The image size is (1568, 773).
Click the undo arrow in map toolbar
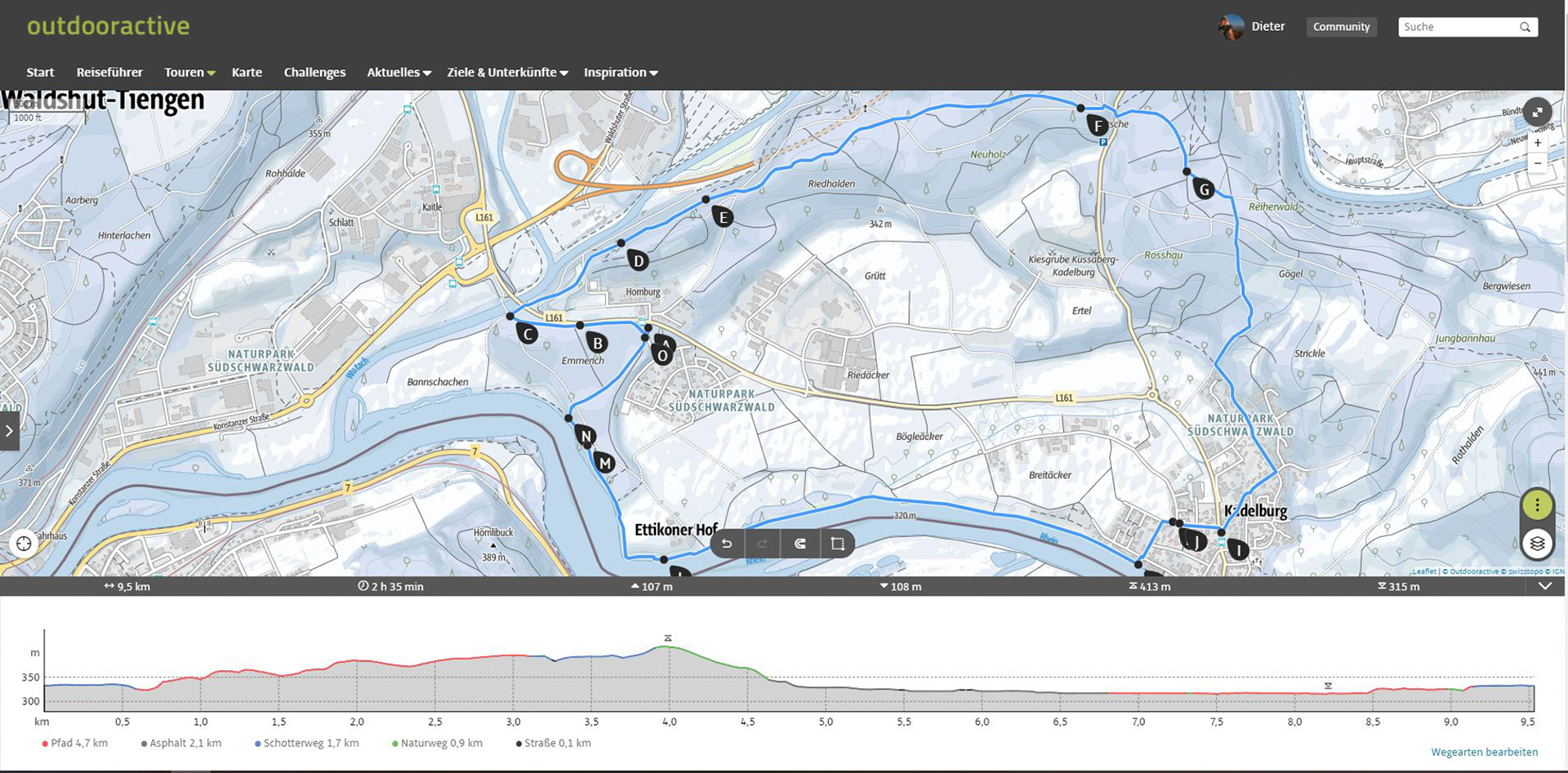point(727,544)
